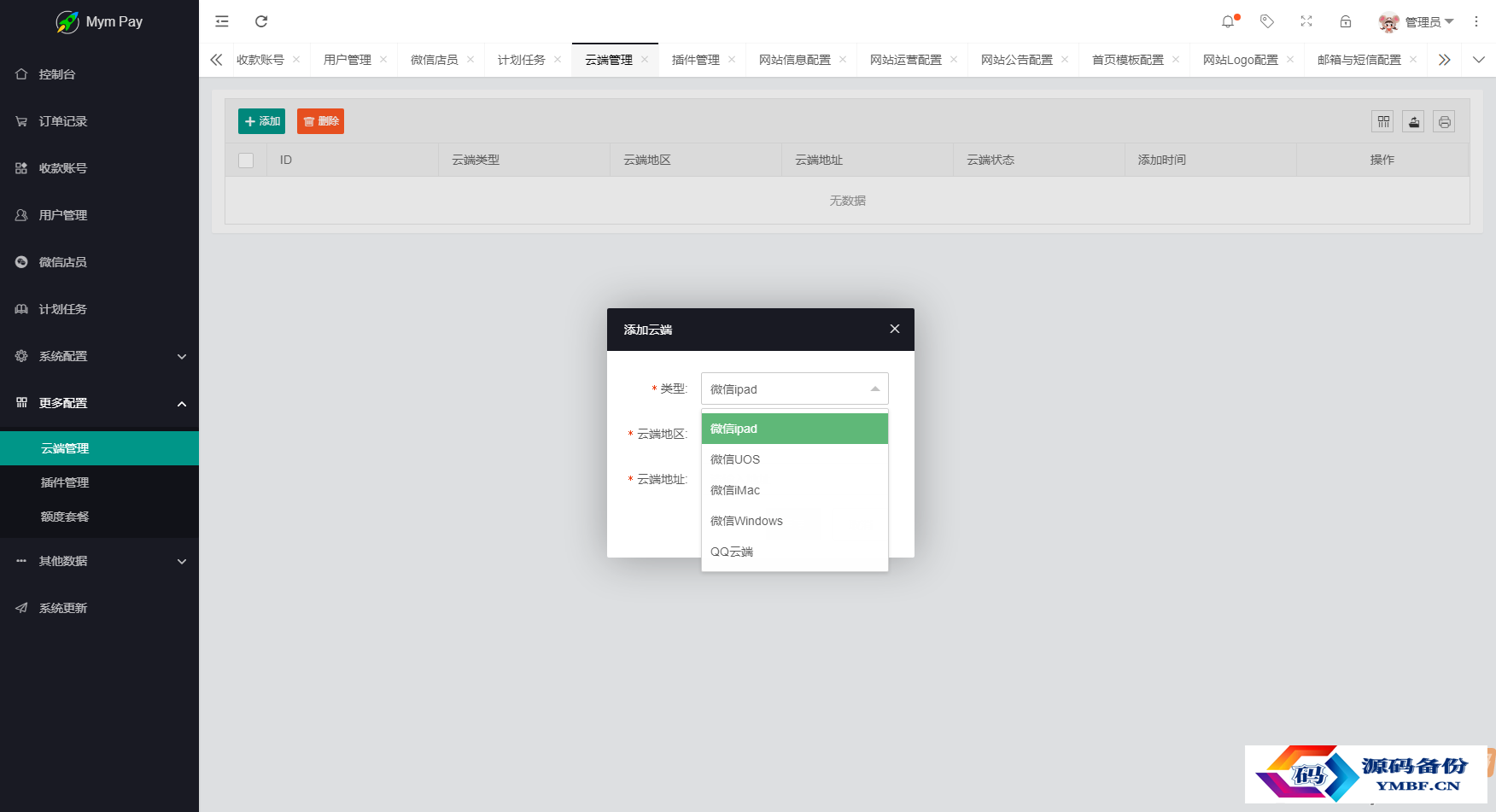
Task: Close the 计划任务 tab
Action: point(558,60)
